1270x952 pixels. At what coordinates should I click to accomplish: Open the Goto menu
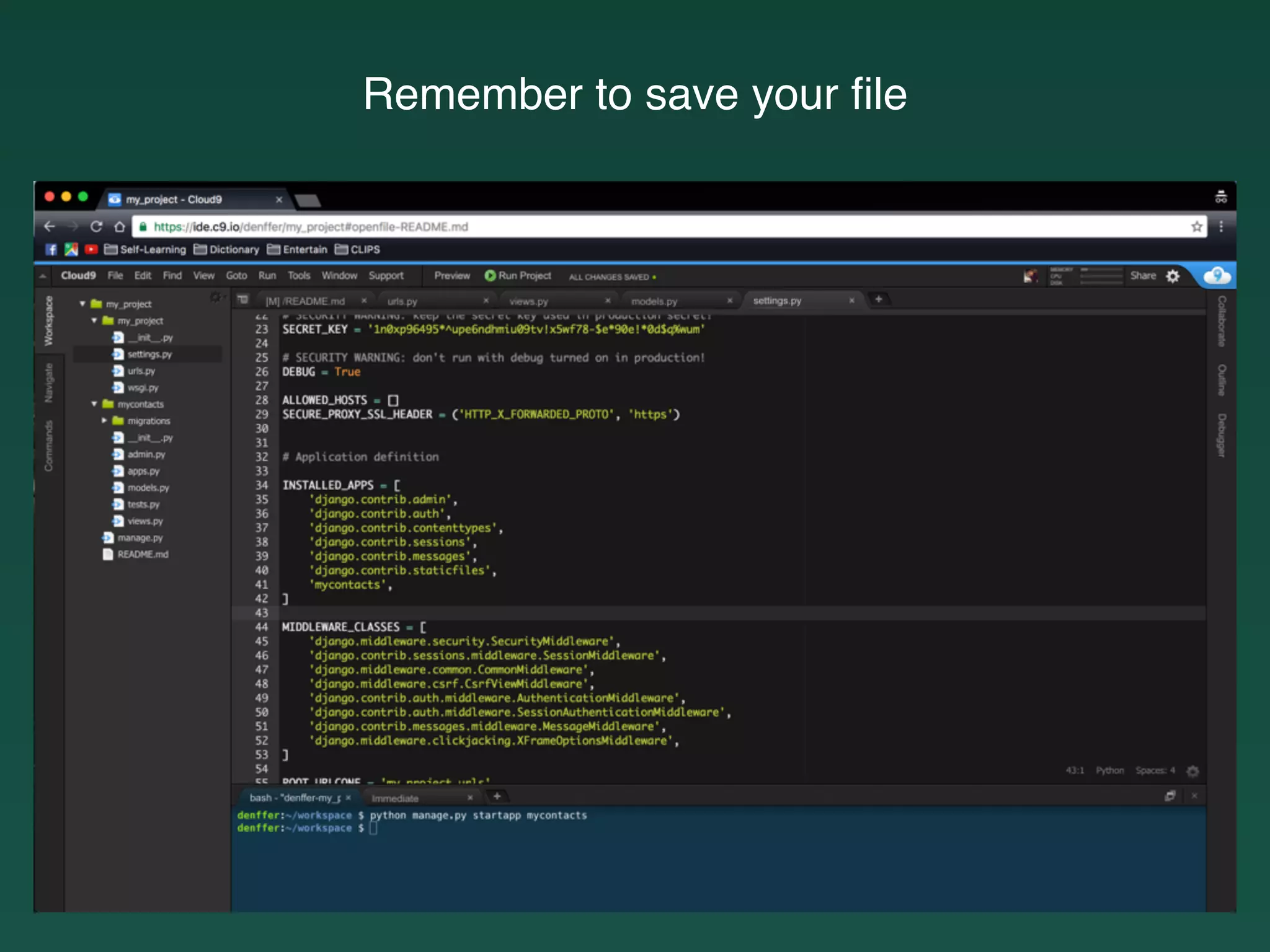click(236, 276)
